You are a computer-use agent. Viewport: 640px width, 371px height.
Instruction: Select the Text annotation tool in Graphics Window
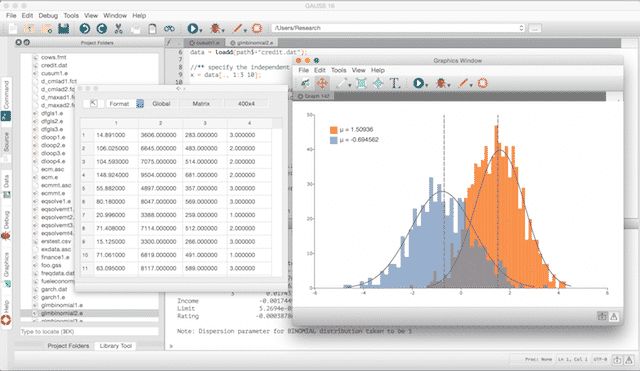[x=394, y=83]
